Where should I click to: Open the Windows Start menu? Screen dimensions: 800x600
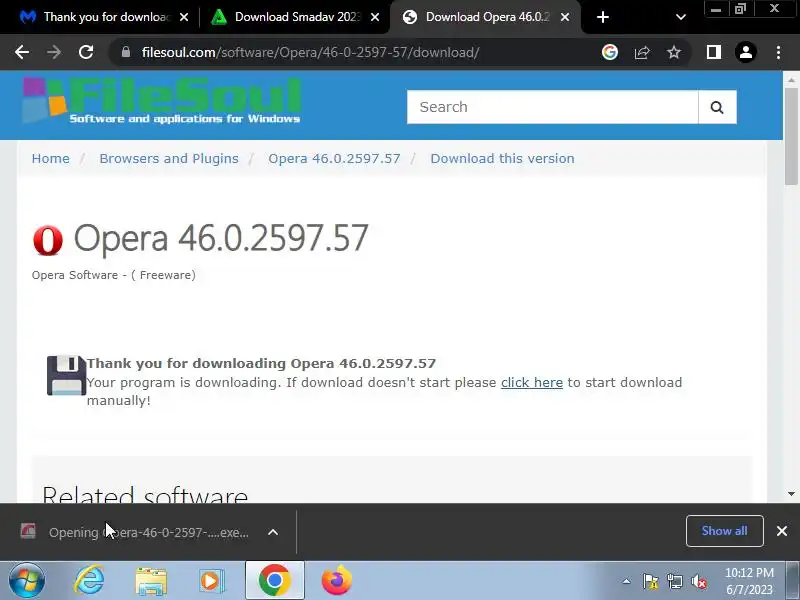26,581
